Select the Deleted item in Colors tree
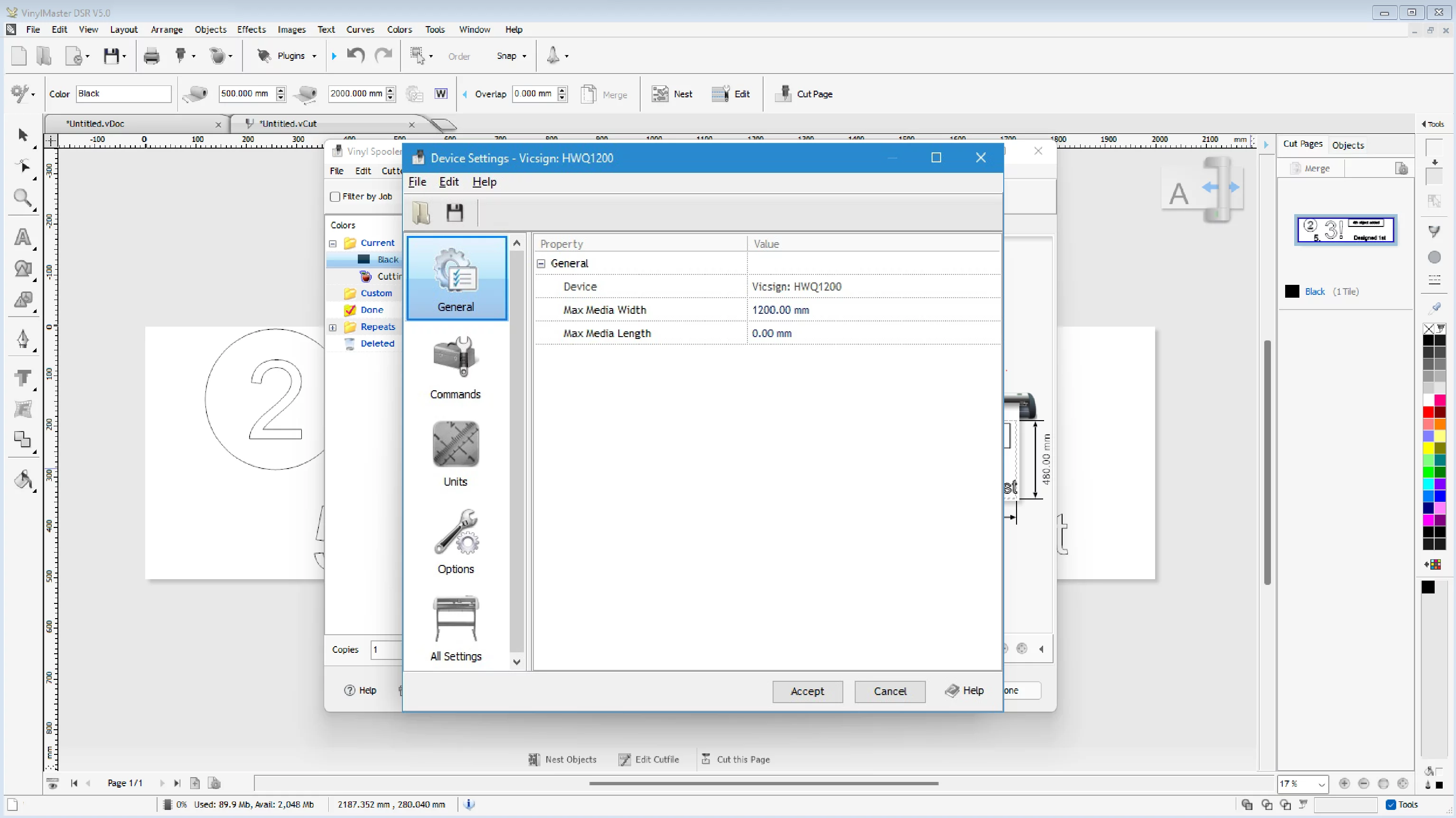The width and height of the screenshot is (1456, 818). [377, 344]
